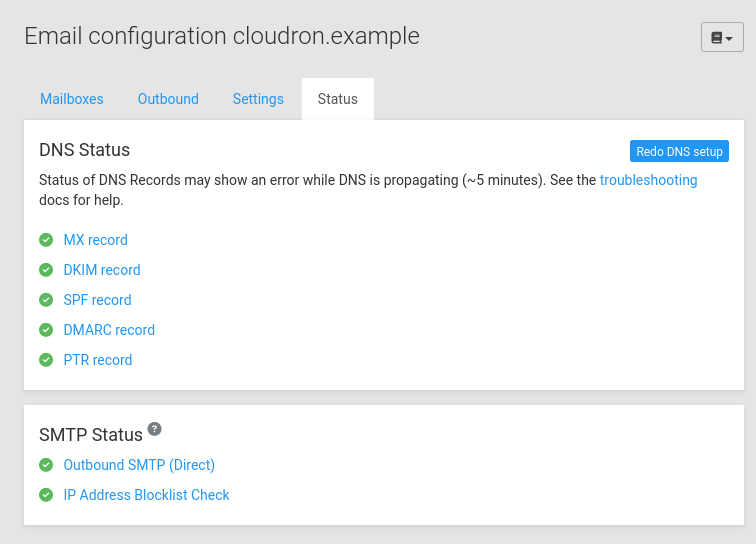
Task: Expand the SPF record details
Action: coord(97,300)
